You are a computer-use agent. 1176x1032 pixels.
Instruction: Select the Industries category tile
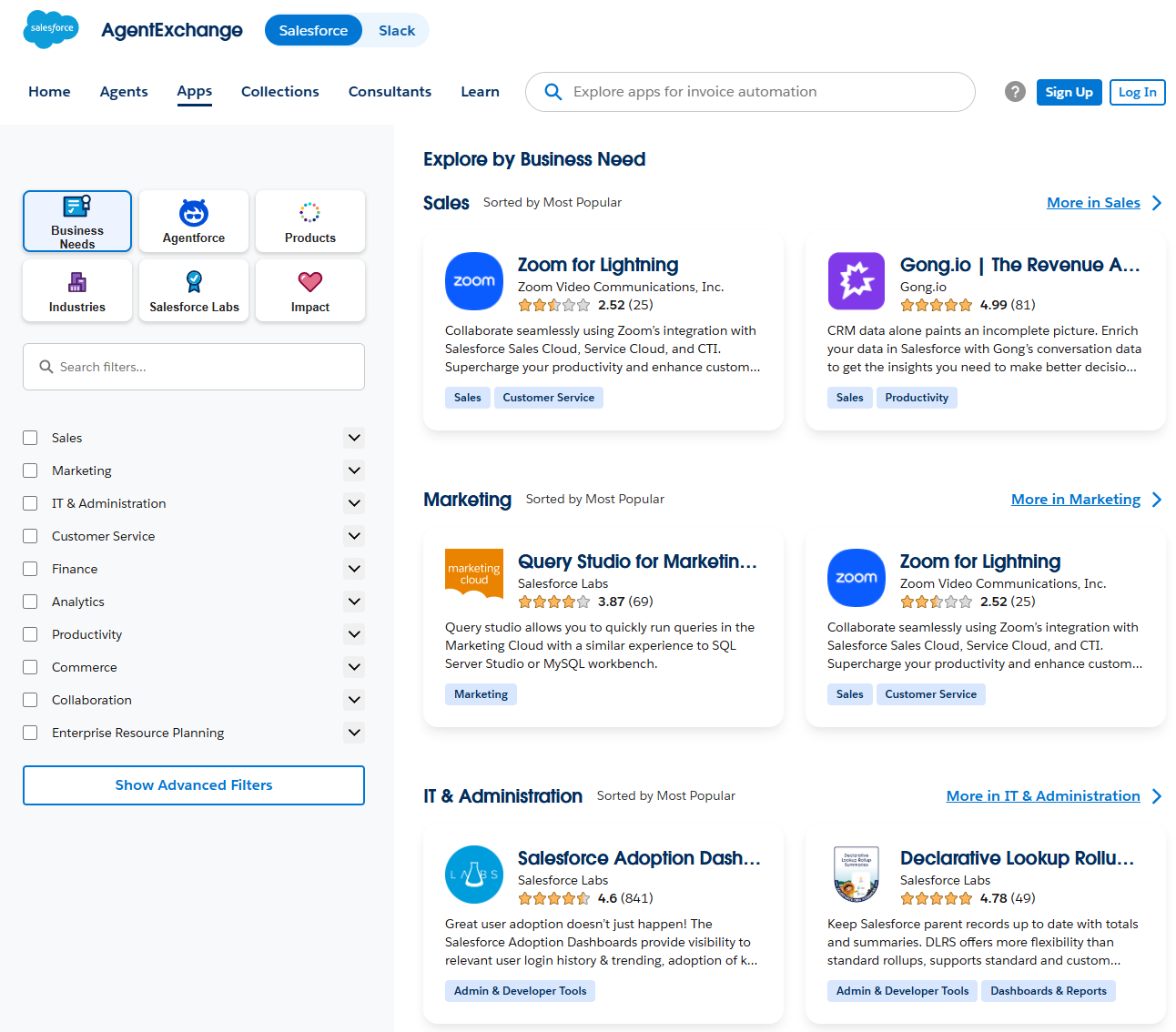tap(77, 290)
